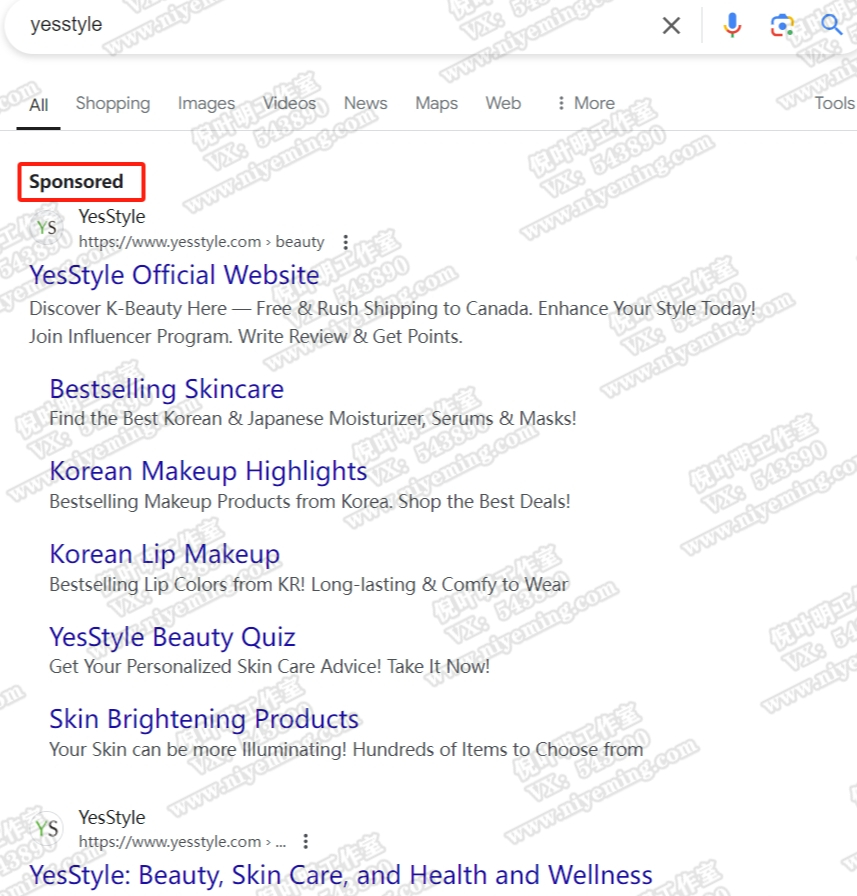Open the YesStyle Official Website link
Viewport: 857px width, 896px height.
tap(174, 275)
